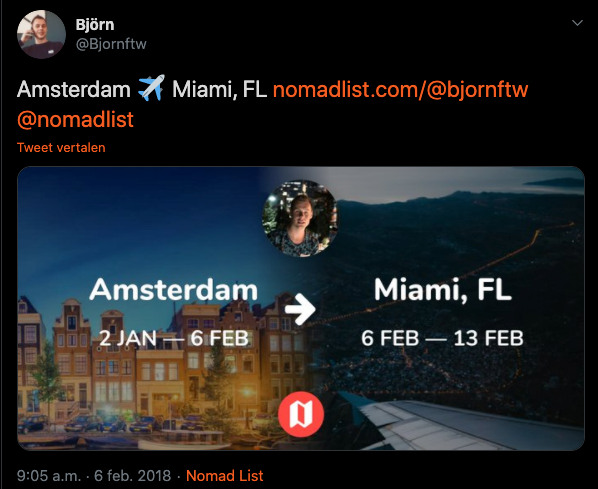Click the red Nomad List map logo
598x489 pixels.
[301, 414]
